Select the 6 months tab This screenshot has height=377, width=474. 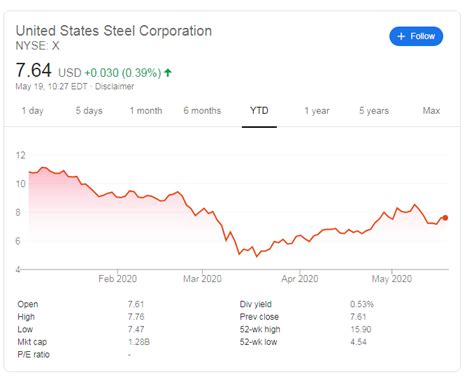point(202,111)
